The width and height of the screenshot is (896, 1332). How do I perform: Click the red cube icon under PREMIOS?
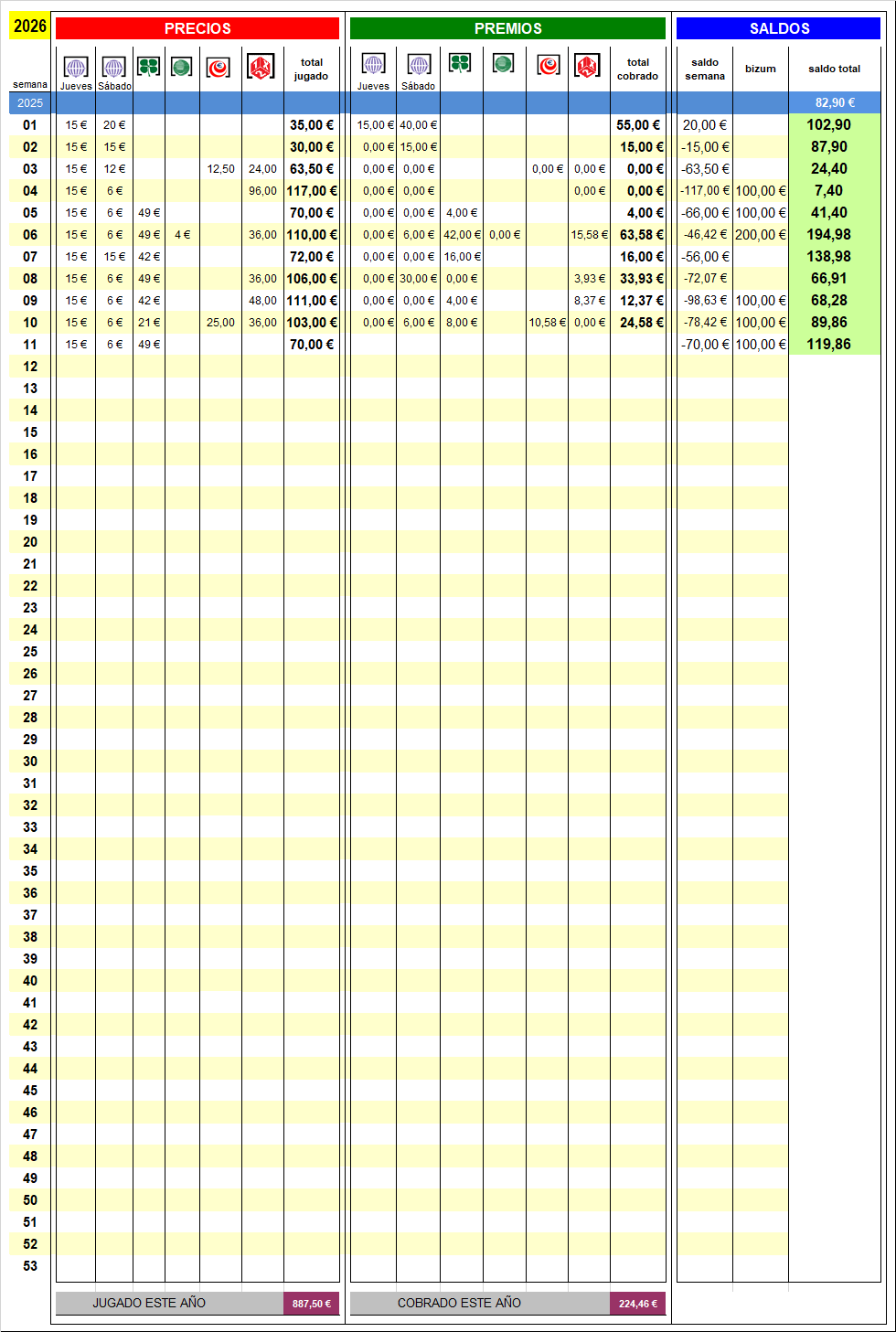click(x=587, y=65)
